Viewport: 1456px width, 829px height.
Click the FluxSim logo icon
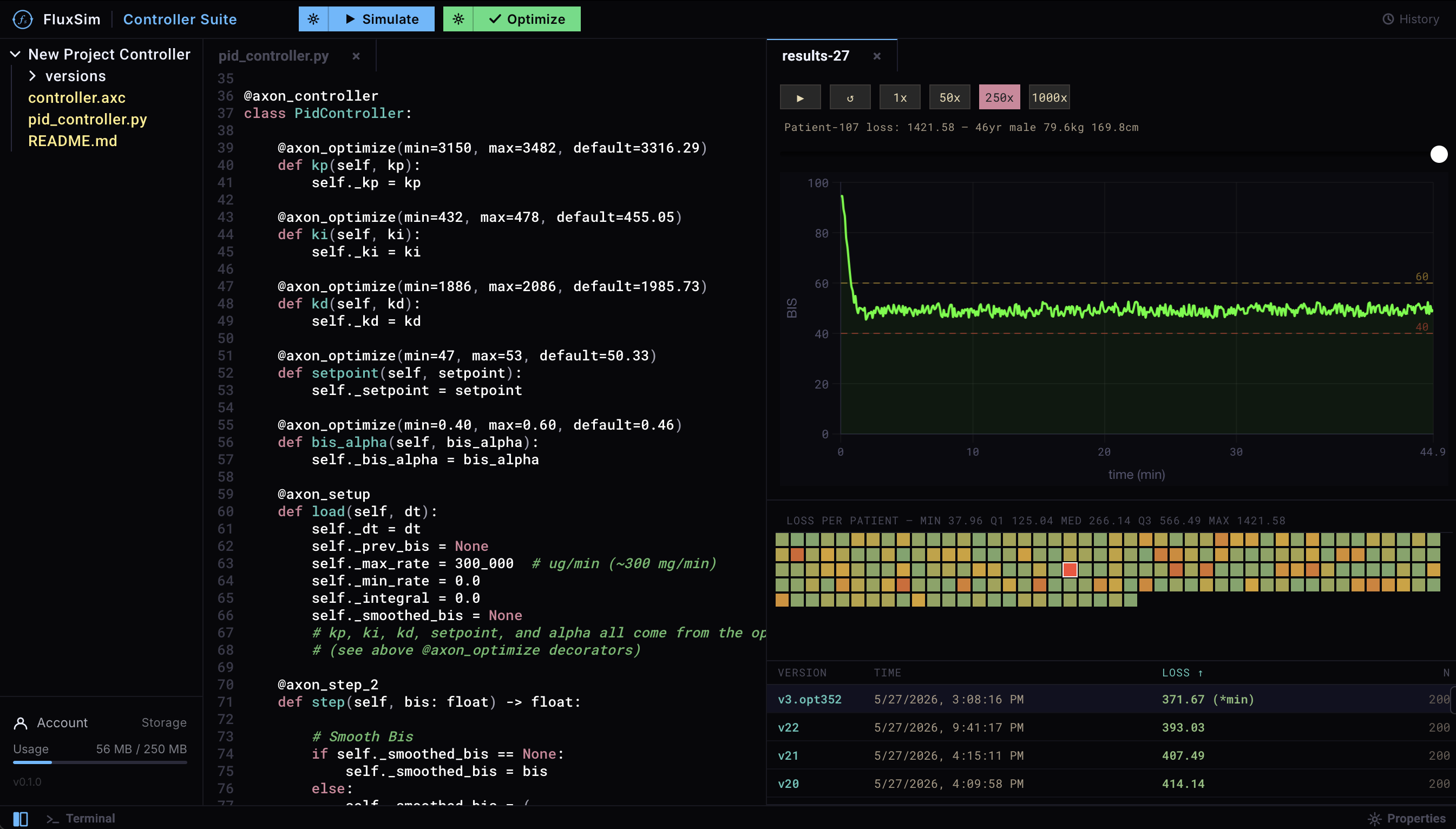pos(22,19)
